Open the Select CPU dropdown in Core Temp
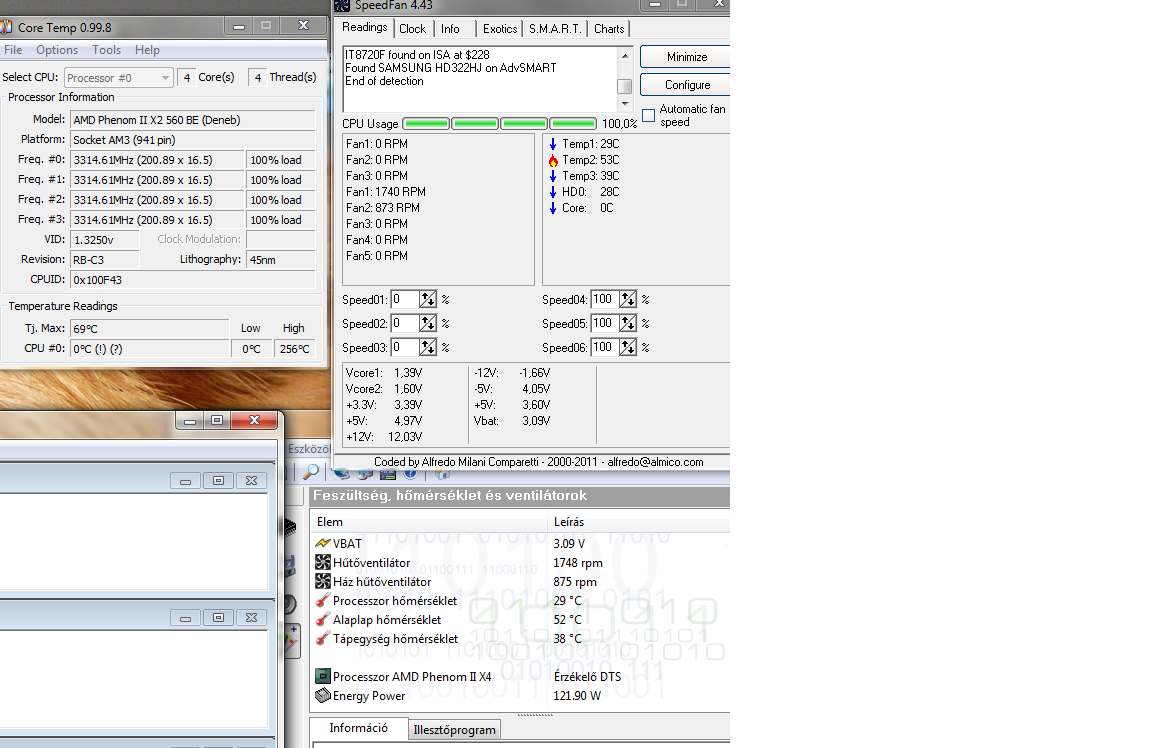1152x748 pixels. coord(119,78)
